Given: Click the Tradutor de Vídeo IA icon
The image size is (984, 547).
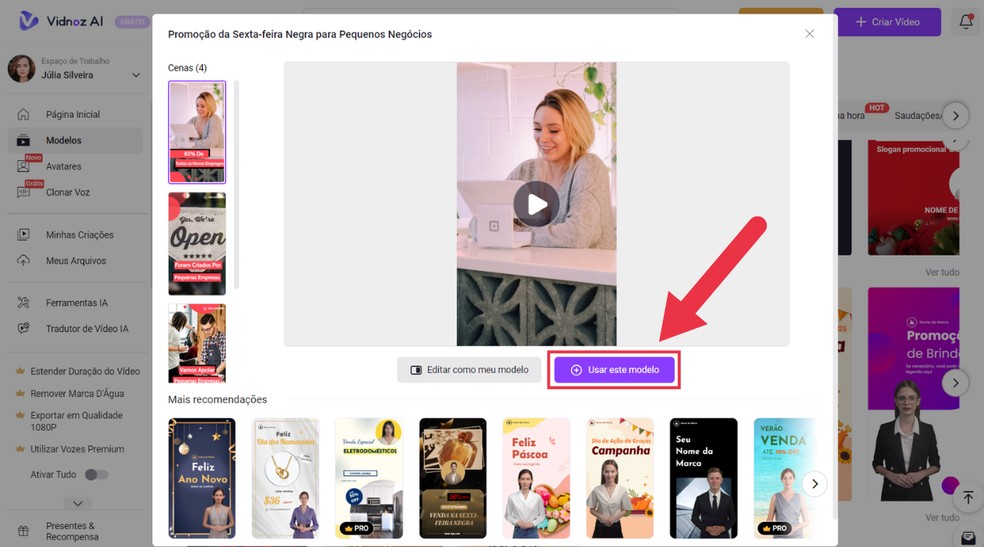Looking at the screenshot, I should click(23, 328).
